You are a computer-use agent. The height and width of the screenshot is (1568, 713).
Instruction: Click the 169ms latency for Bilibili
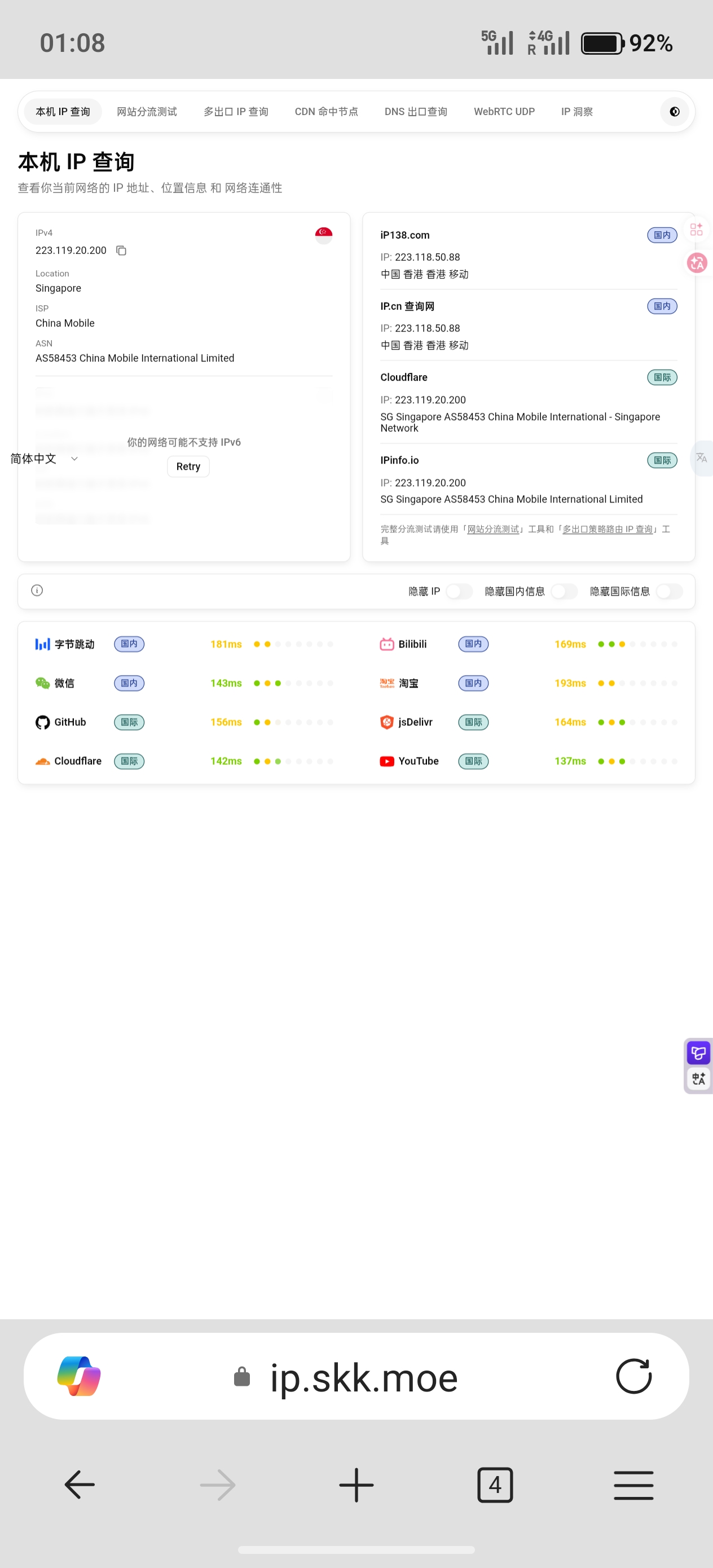[x=570, y=644]
